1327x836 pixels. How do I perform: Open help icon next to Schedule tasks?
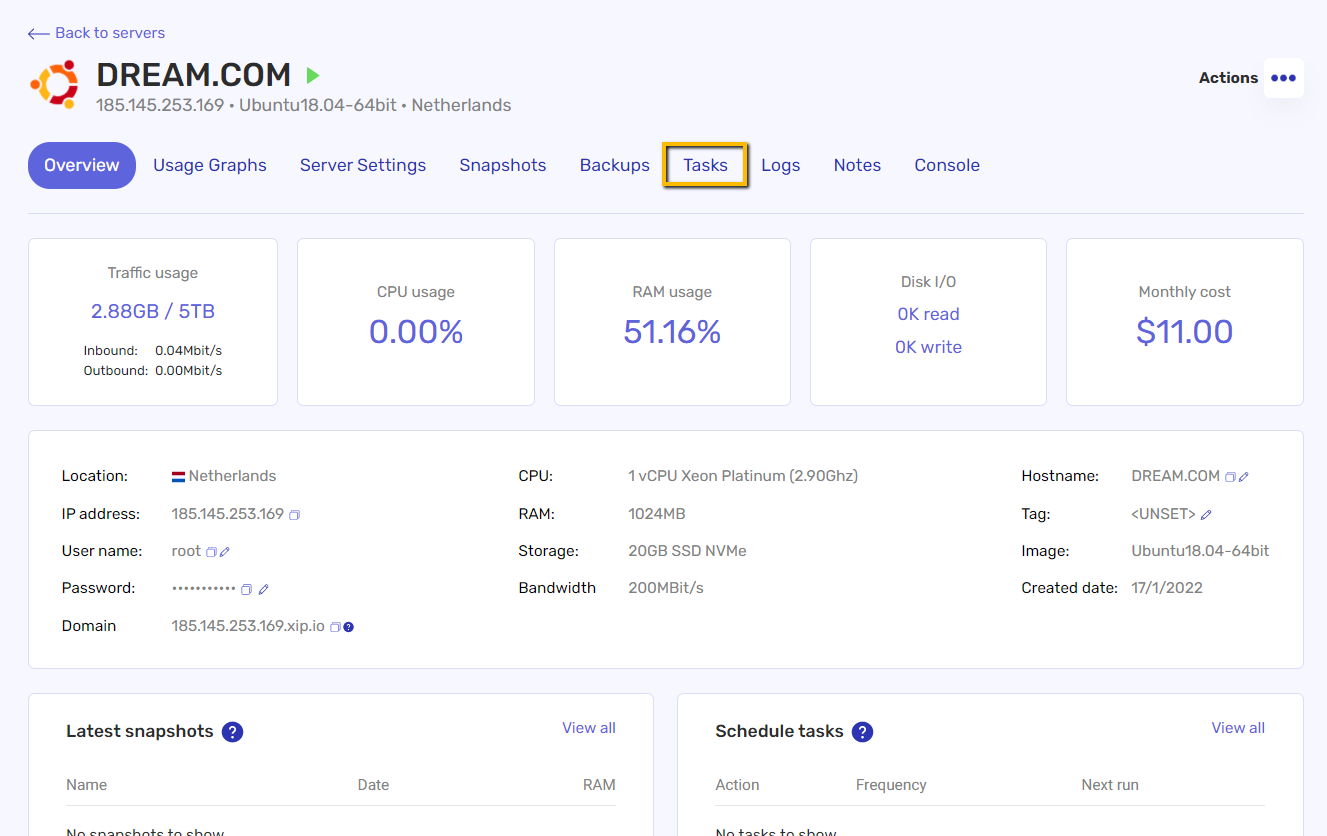tap(862, 732)
